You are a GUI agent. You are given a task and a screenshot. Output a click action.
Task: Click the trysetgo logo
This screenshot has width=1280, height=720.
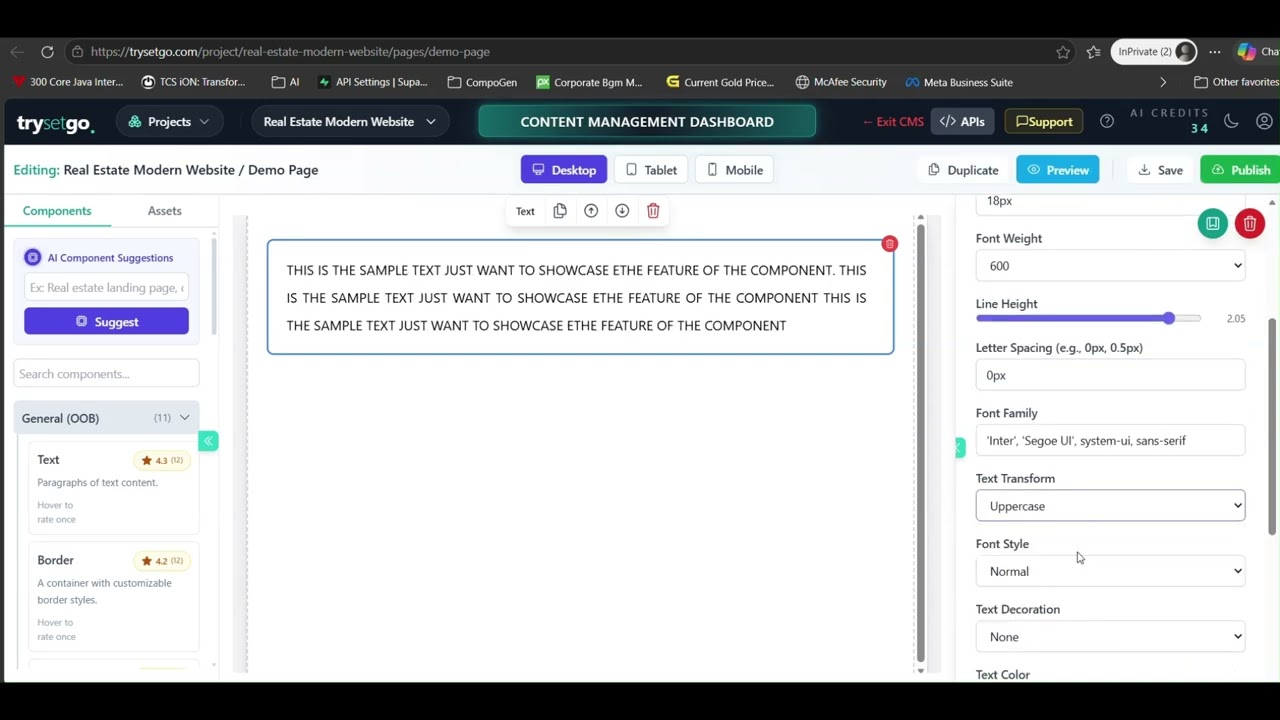tap(55, 122)
